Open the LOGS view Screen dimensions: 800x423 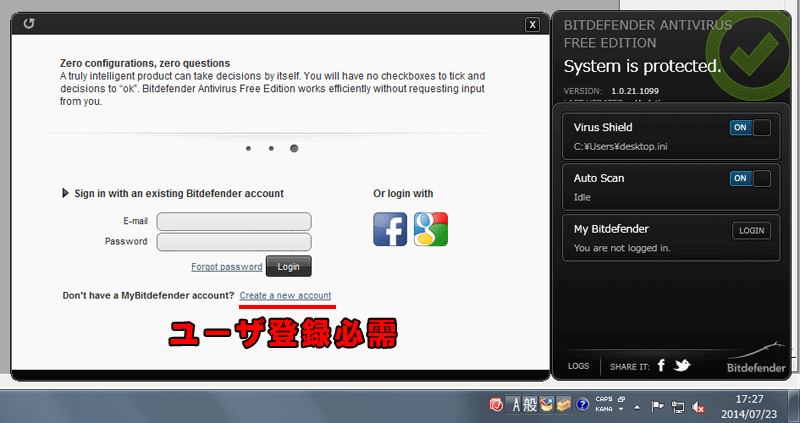(579, 366)
